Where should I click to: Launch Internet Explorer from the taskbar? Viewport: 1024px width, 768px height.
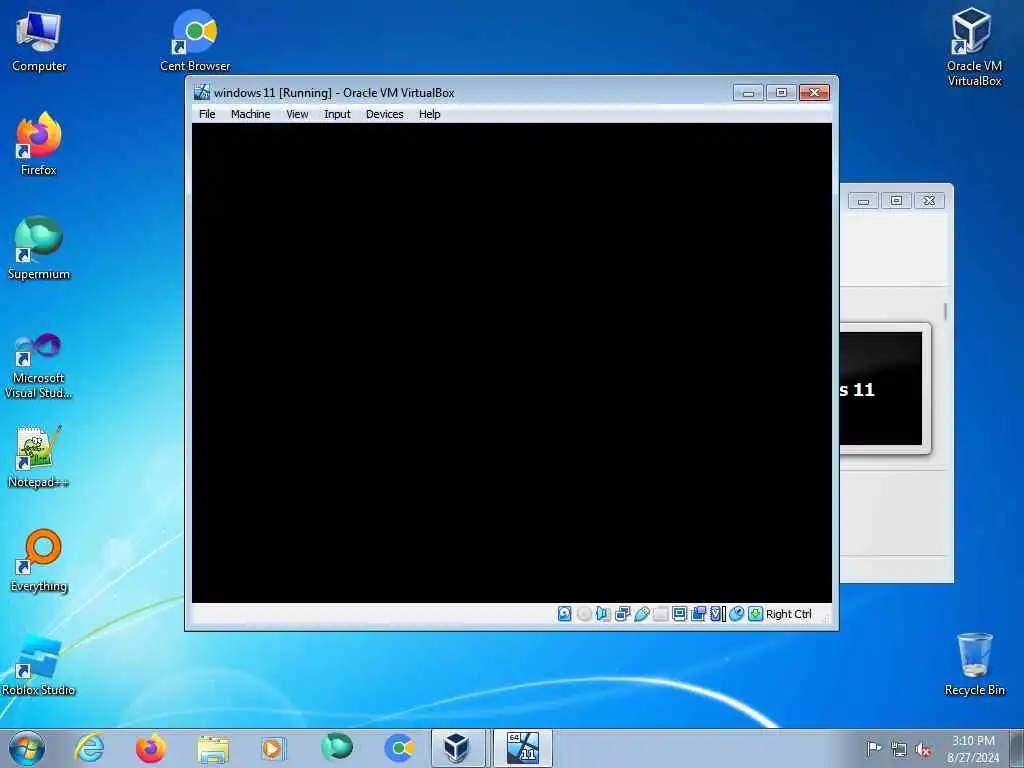(x=89, y=748)
